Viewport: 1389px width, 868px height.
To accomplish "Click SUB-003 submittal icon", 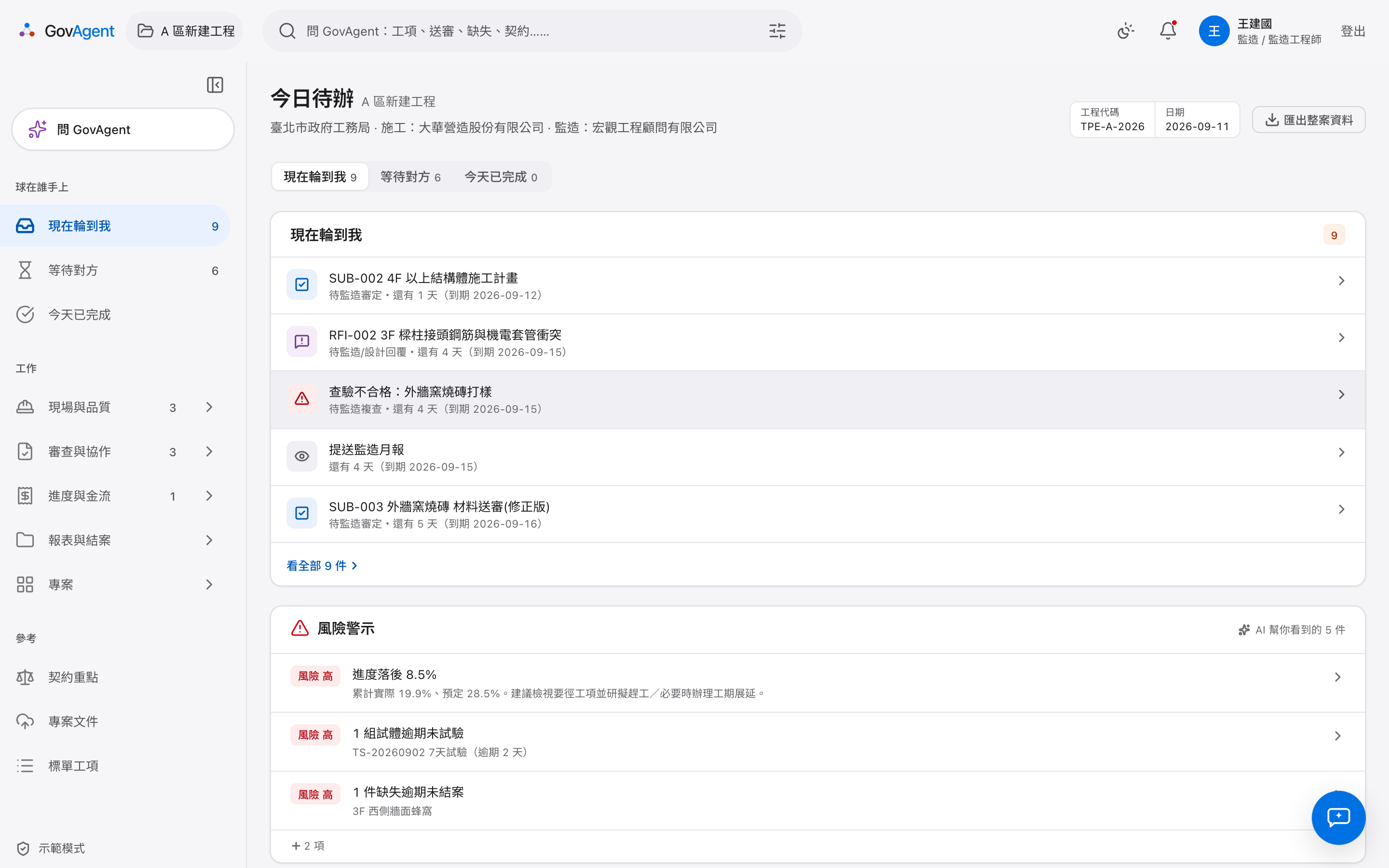I will click(302, 513).
